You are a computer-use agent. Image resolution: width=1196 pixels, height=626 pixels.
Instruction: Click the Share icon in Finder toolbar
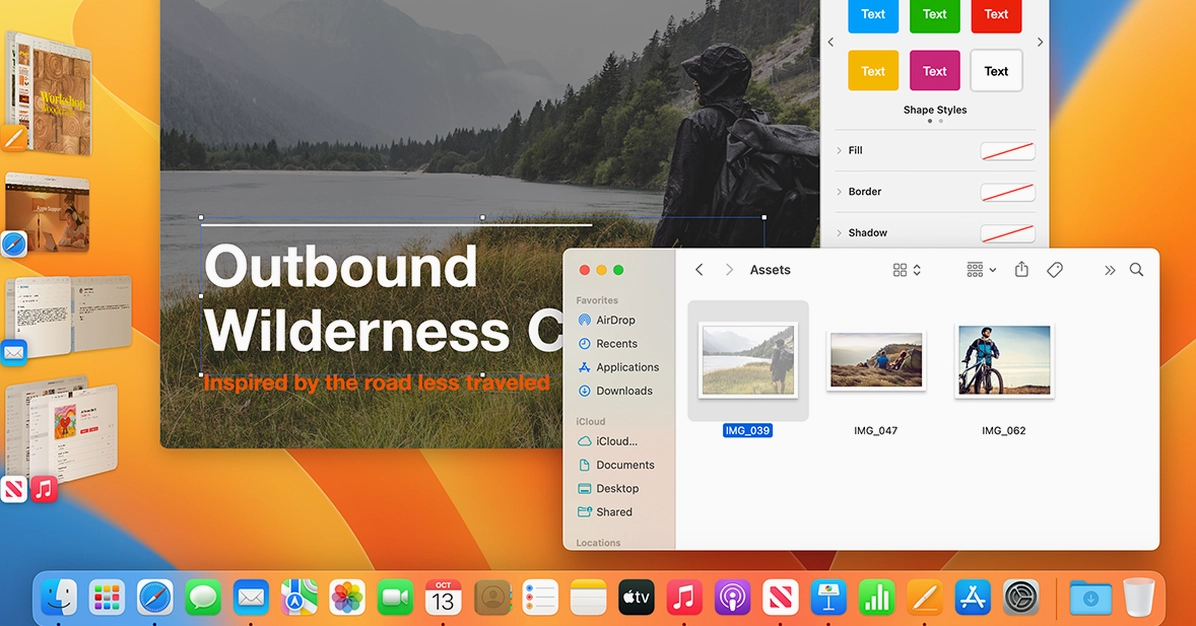pos(1021,270)
